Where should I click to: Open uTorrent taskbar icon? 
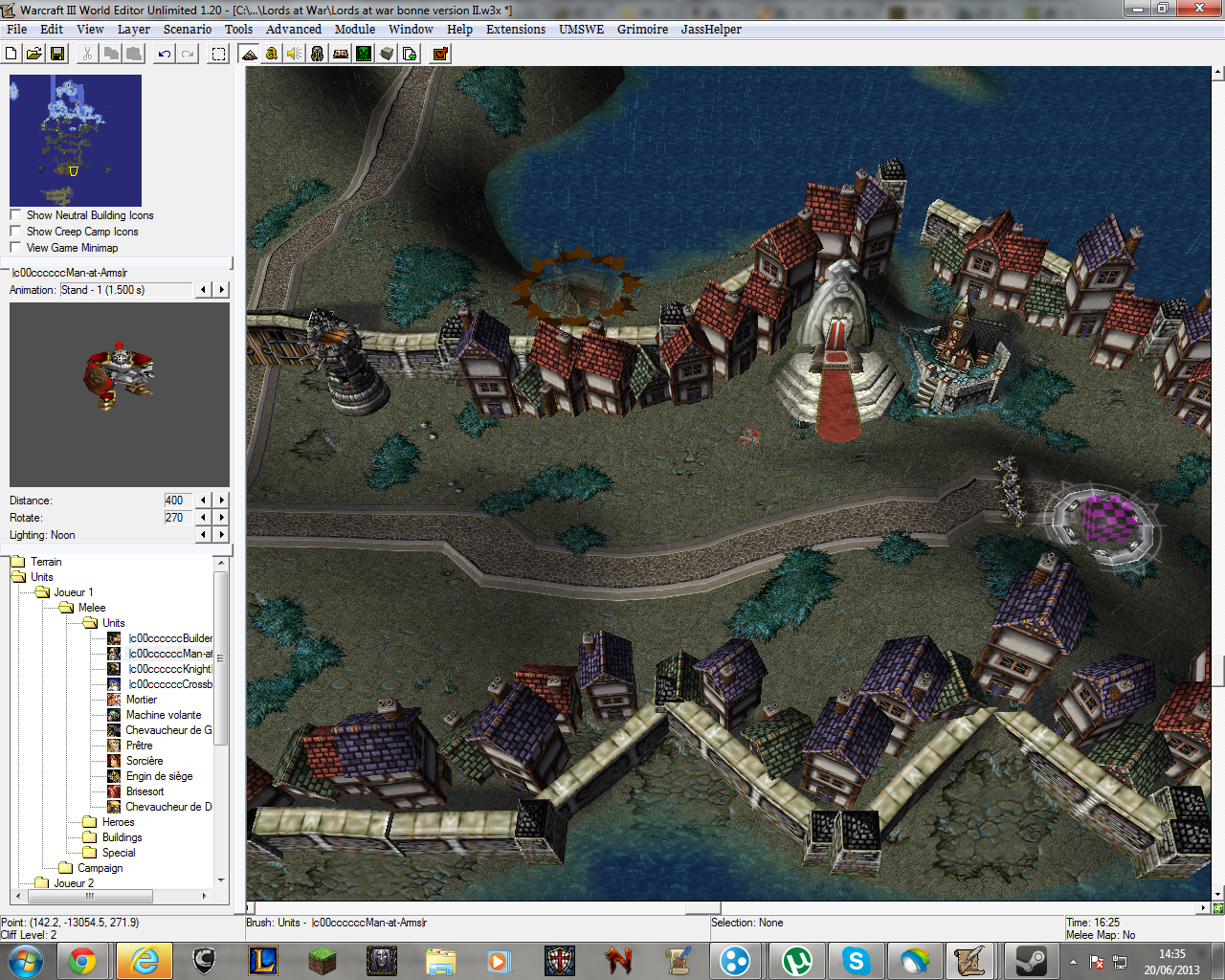click(x=796, y=961)
